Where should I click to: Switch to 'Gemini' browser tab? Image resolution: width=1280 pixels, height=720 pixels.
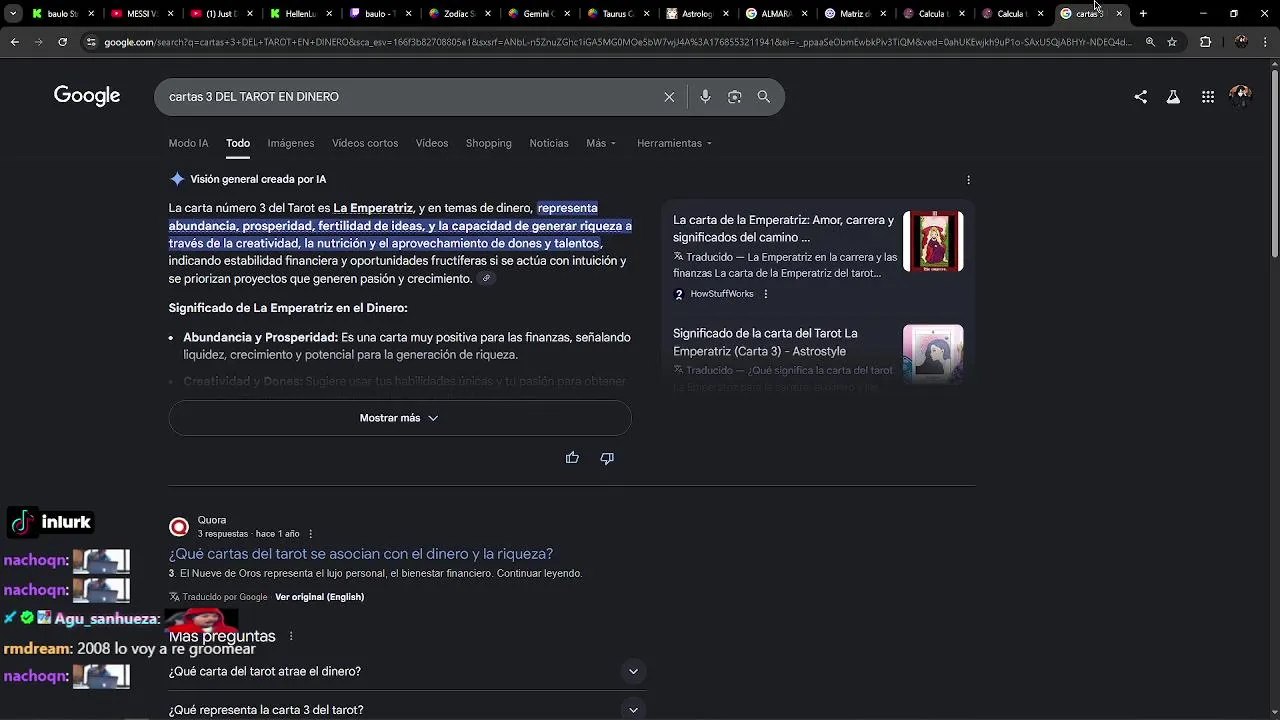click(537, 14)
